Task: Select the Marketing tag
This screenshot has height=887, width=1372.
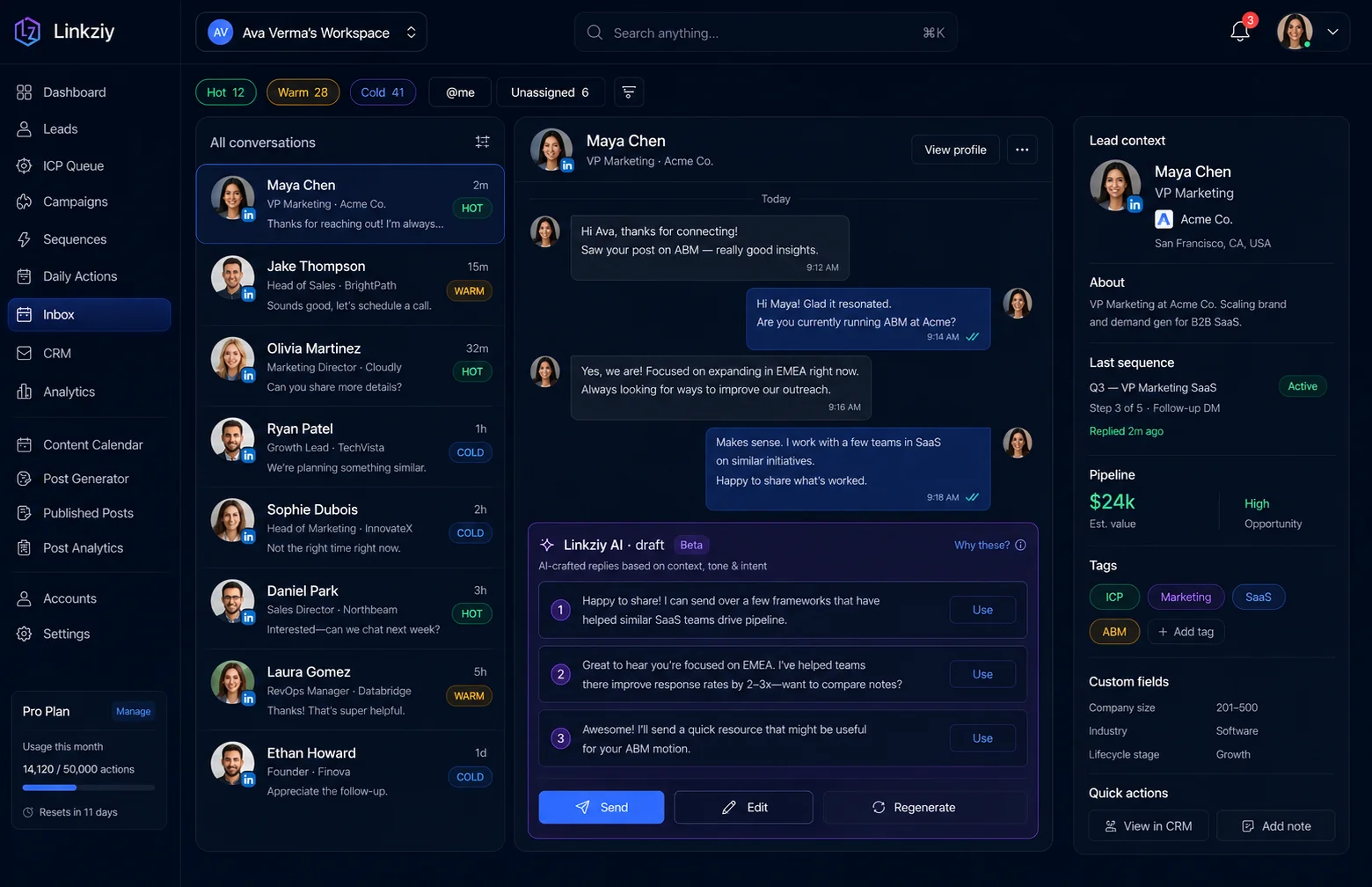Action: coord(1186,597)
